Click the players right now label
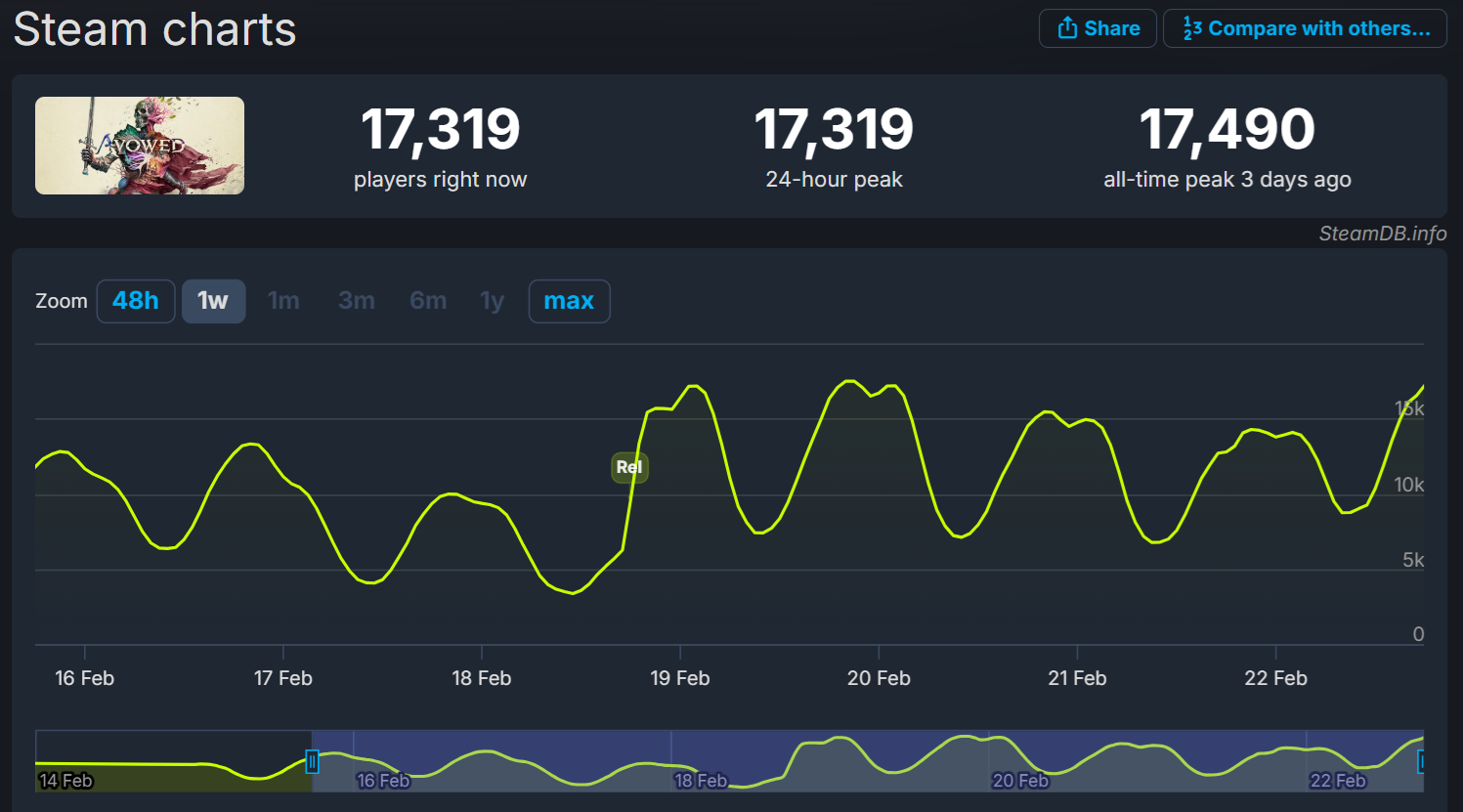 pyautogui.click(x=440, y=180)
